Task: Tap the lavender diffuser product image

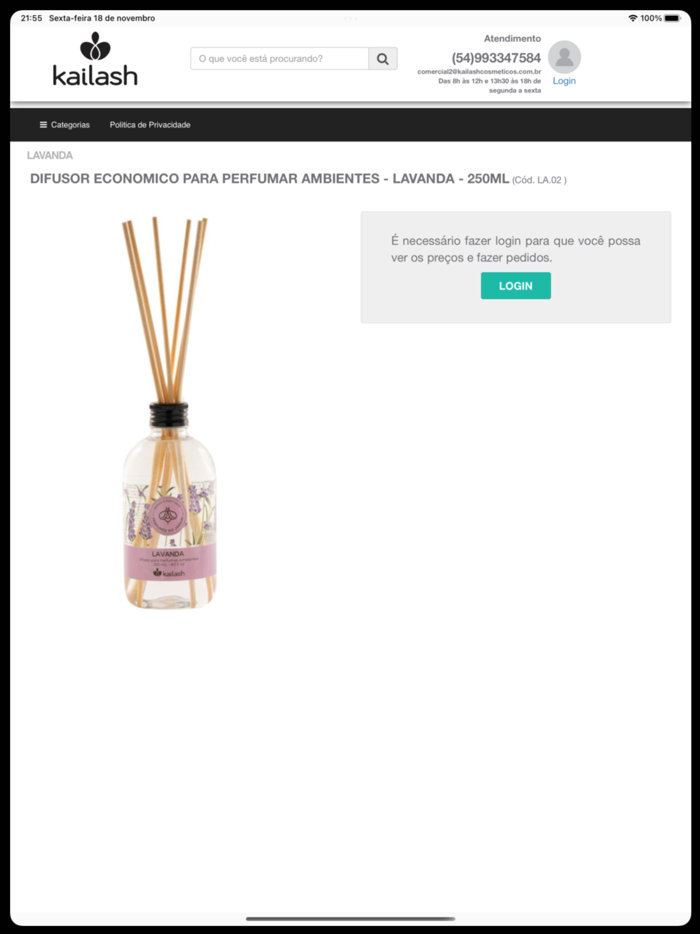Action: [169, 413]
